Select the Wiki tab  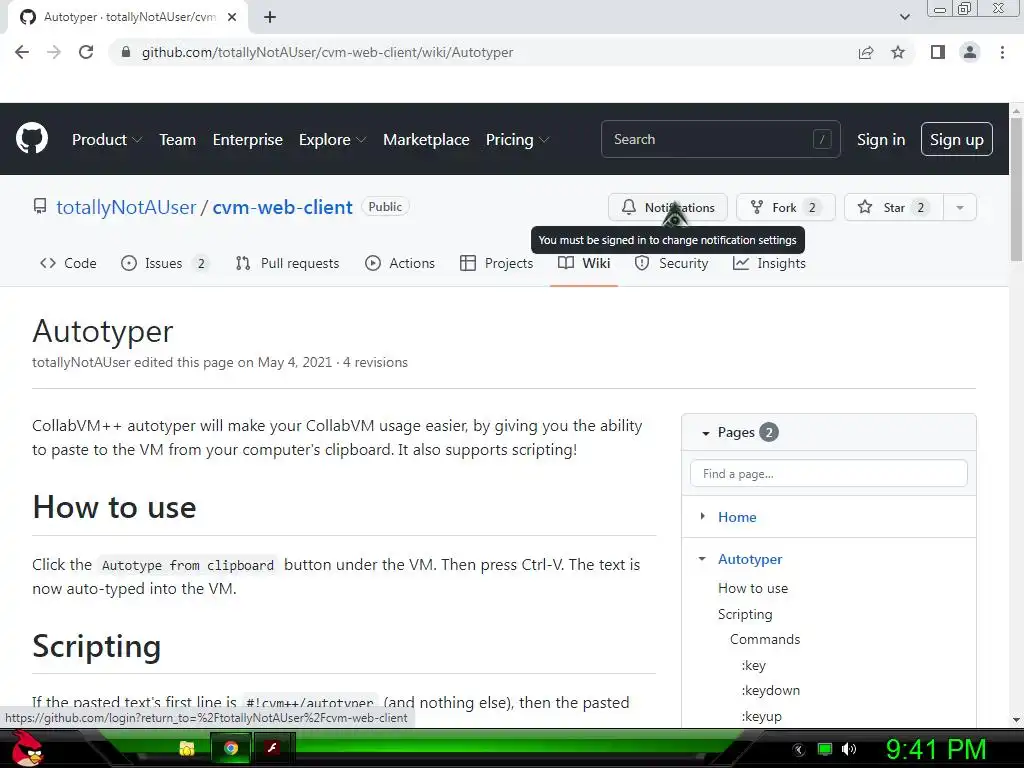584,263
